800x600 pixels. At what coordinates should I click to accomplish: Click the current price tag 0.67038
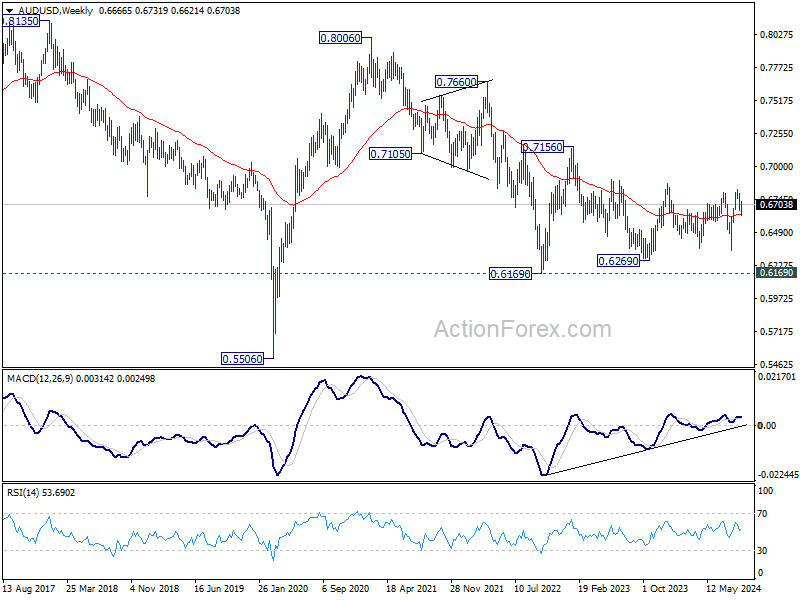pyautogui.click(x=776, y=205)
